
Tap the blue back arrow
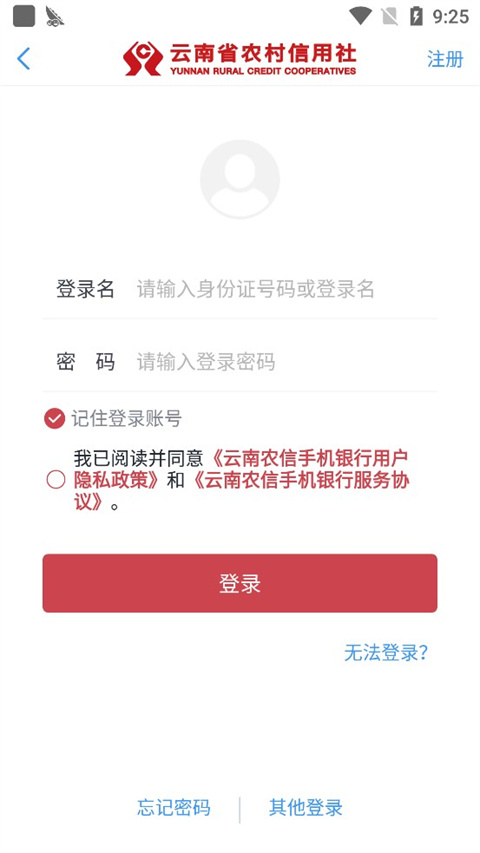[23, 59]
